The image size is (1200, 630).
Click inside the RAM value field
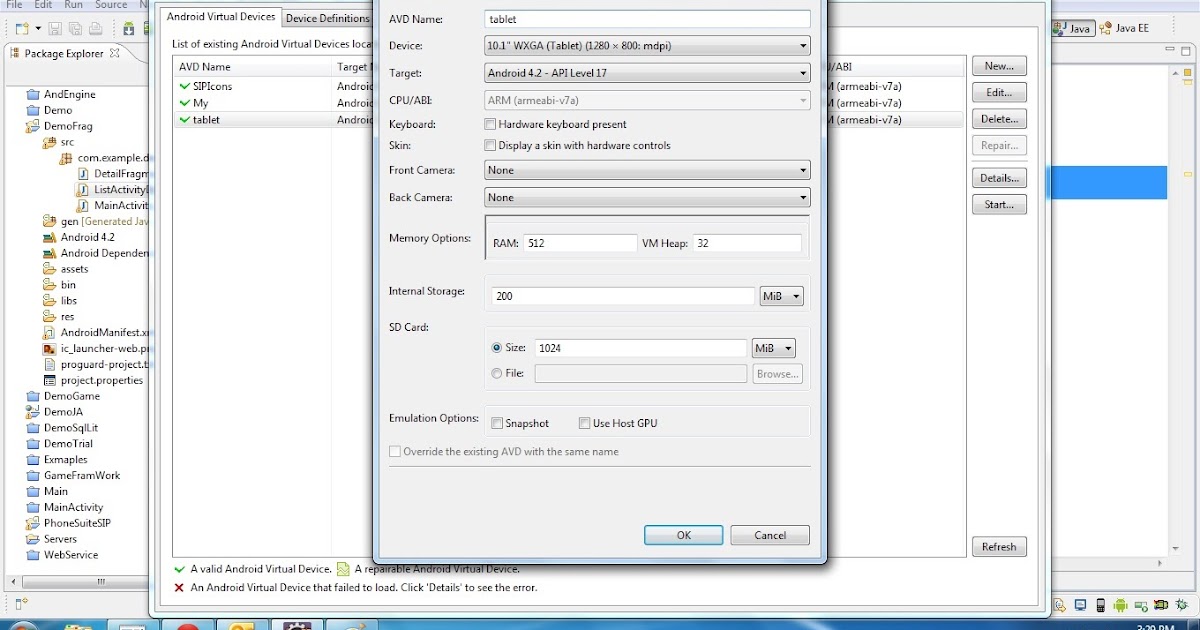click(580, 242)
